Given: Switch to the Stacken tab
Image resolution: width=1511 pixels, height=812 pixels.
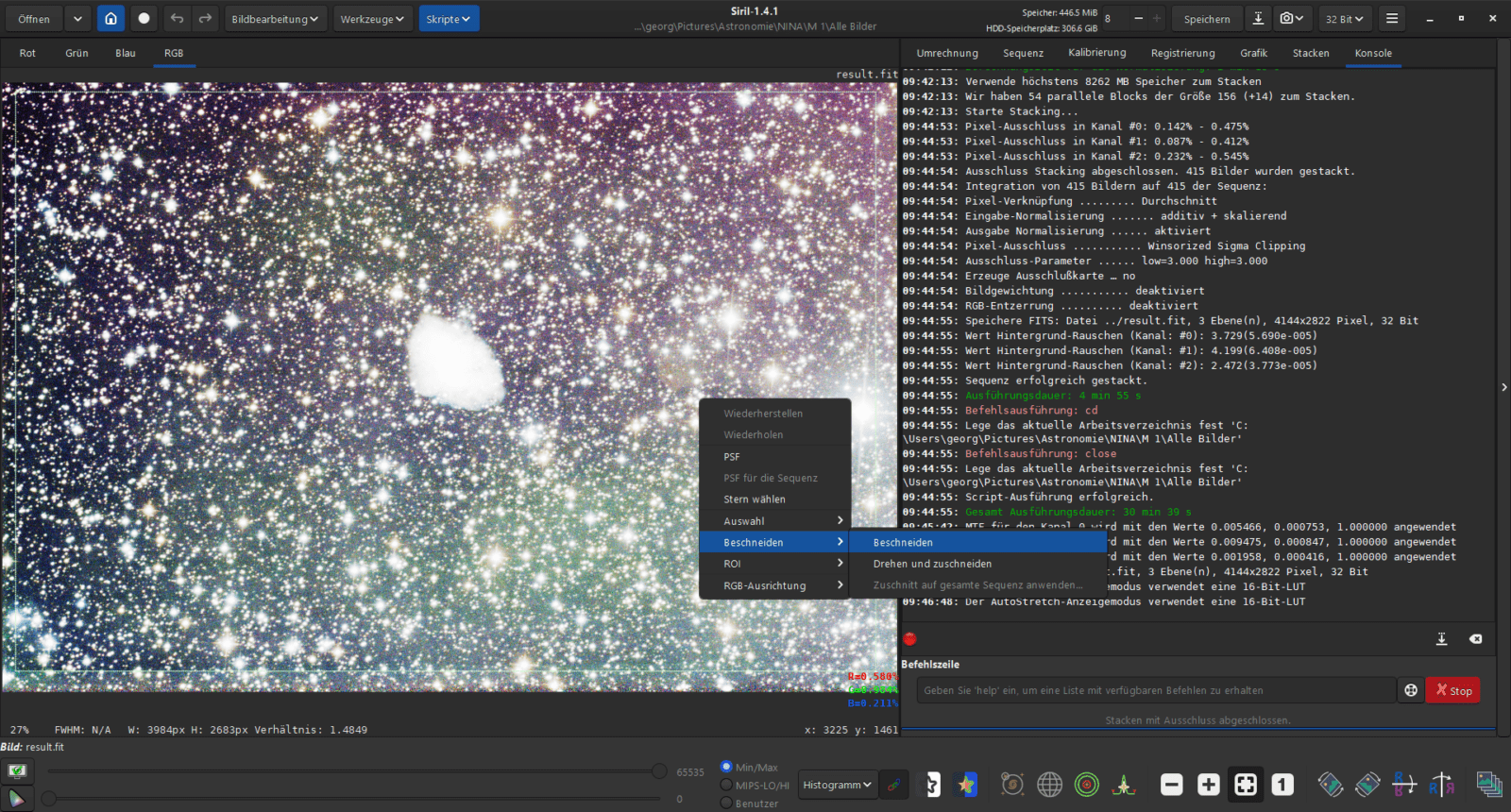Looking at the screenshot, I should click(1310, 53).
